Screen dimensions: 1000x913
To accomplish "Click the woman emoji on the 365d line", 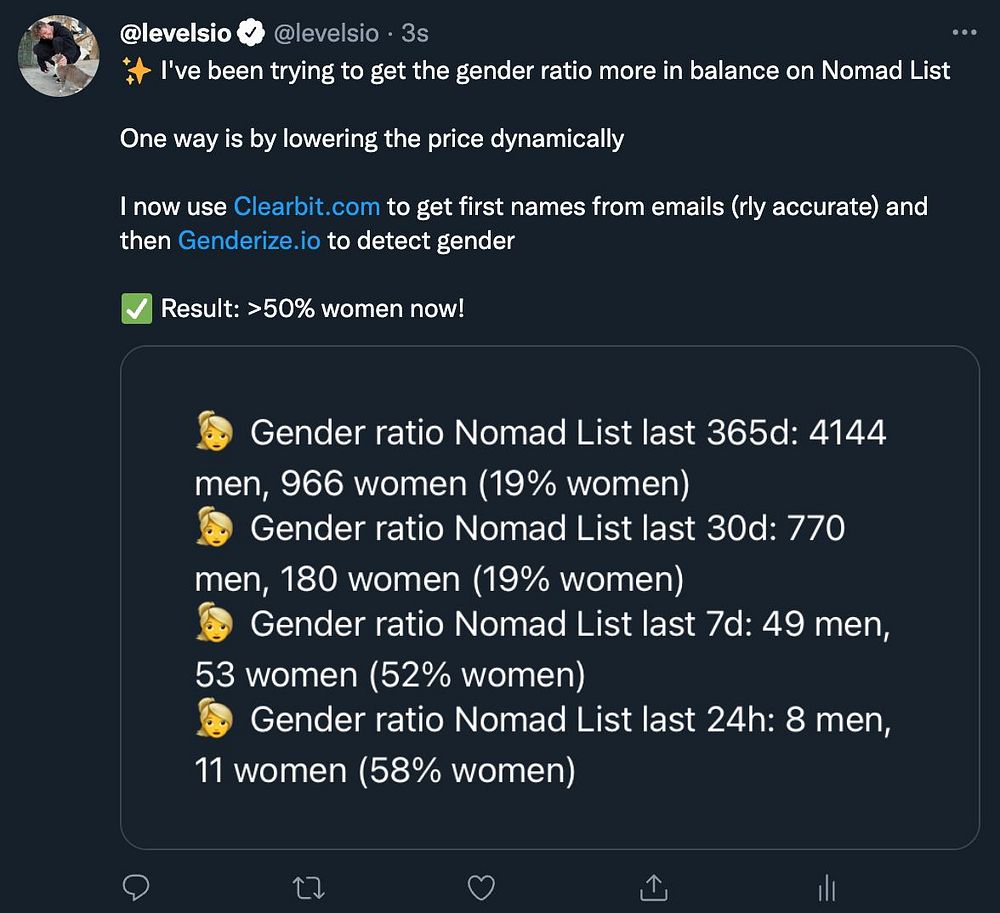I will [x=214, y=433].
